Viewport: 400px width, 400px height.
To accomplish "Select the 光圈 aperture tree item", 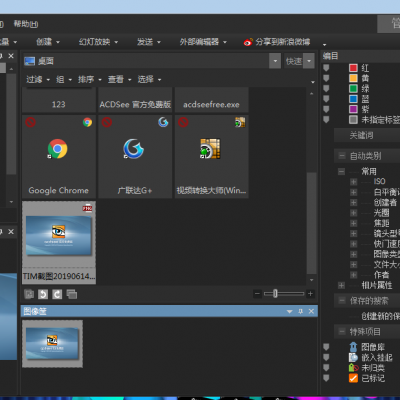I will pyautogui.click(x=381, y=213).
